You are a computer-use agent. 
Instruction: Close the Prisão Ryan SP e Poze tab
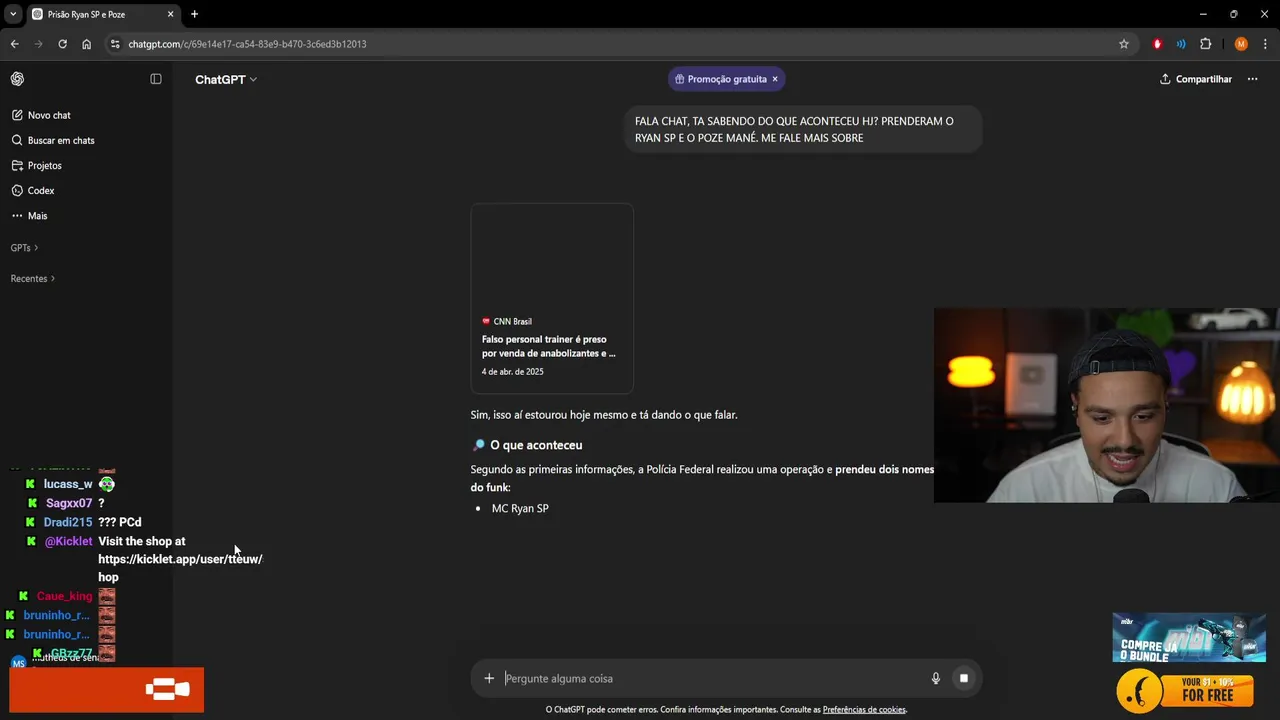coord(171,14)
